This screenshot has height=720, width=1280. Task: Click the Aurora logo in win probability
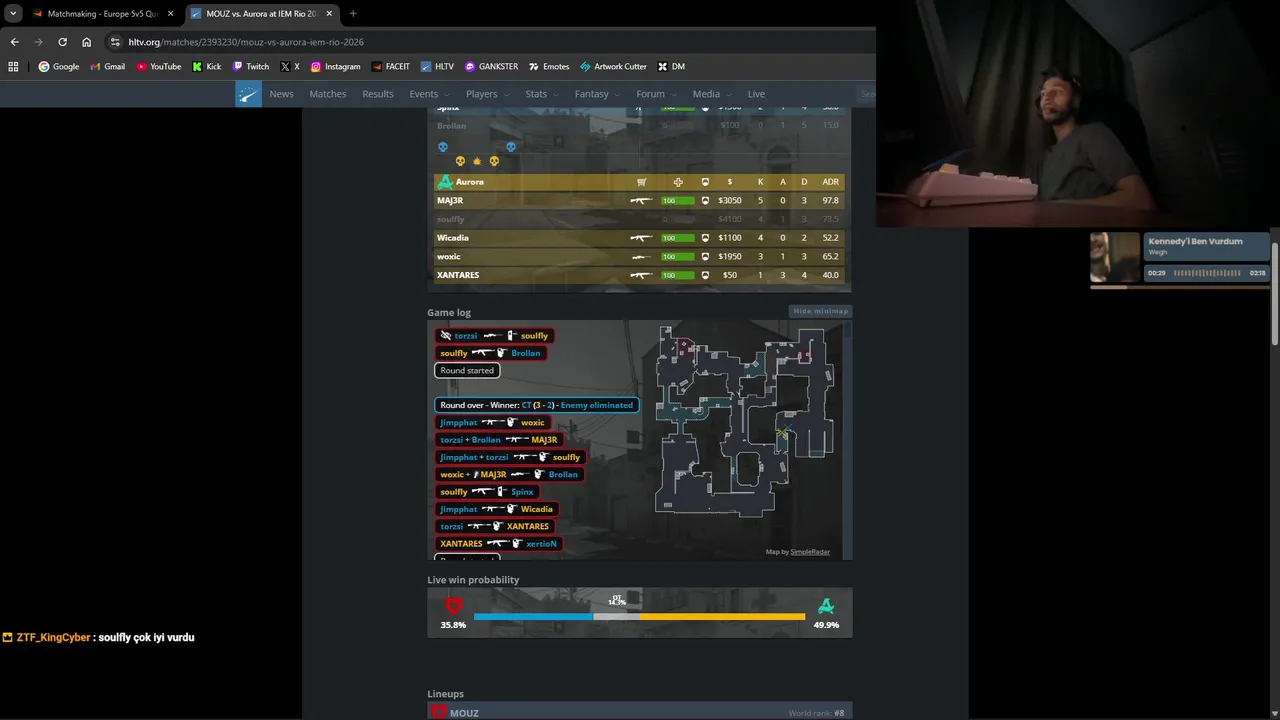(x=826, y=605)
